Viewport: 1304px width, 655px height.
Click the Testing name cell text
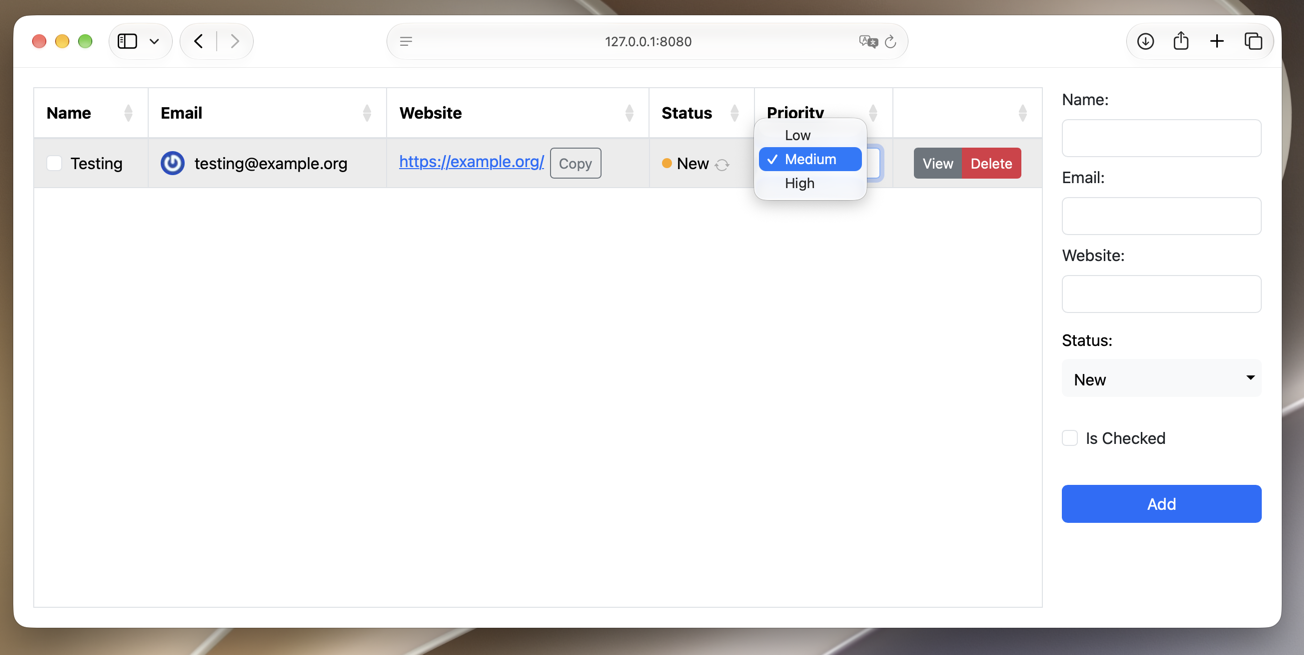pyautogui.click(x=96, y=163)
